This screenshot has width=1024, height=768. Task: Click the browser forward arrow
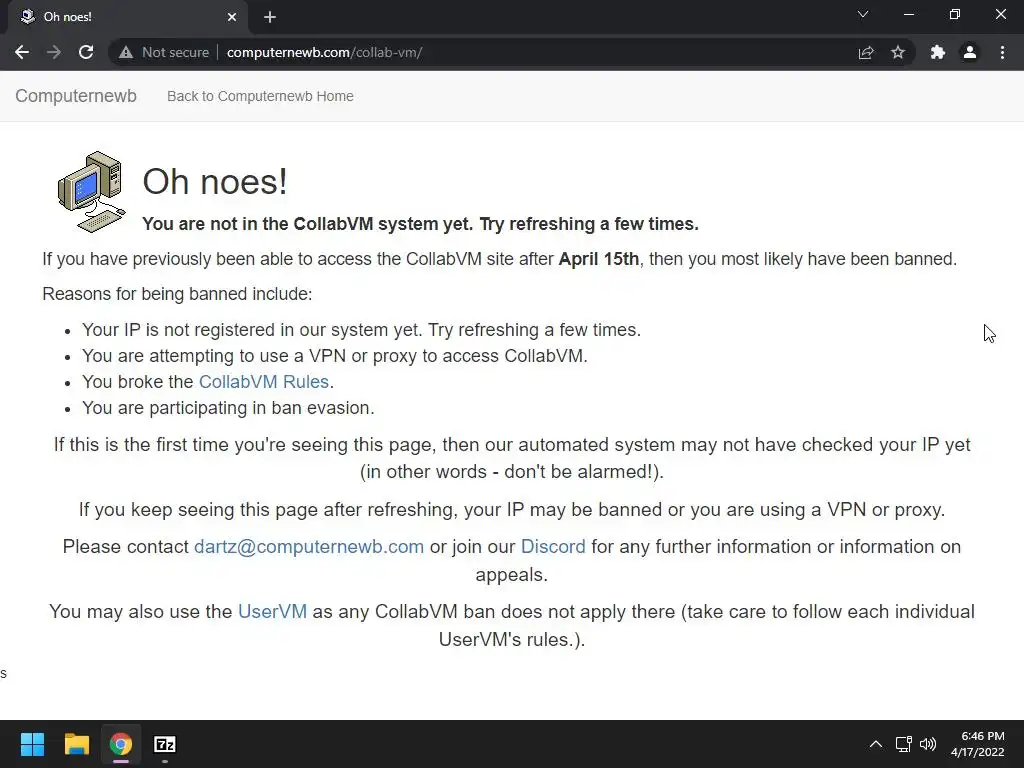coord(54,52)
